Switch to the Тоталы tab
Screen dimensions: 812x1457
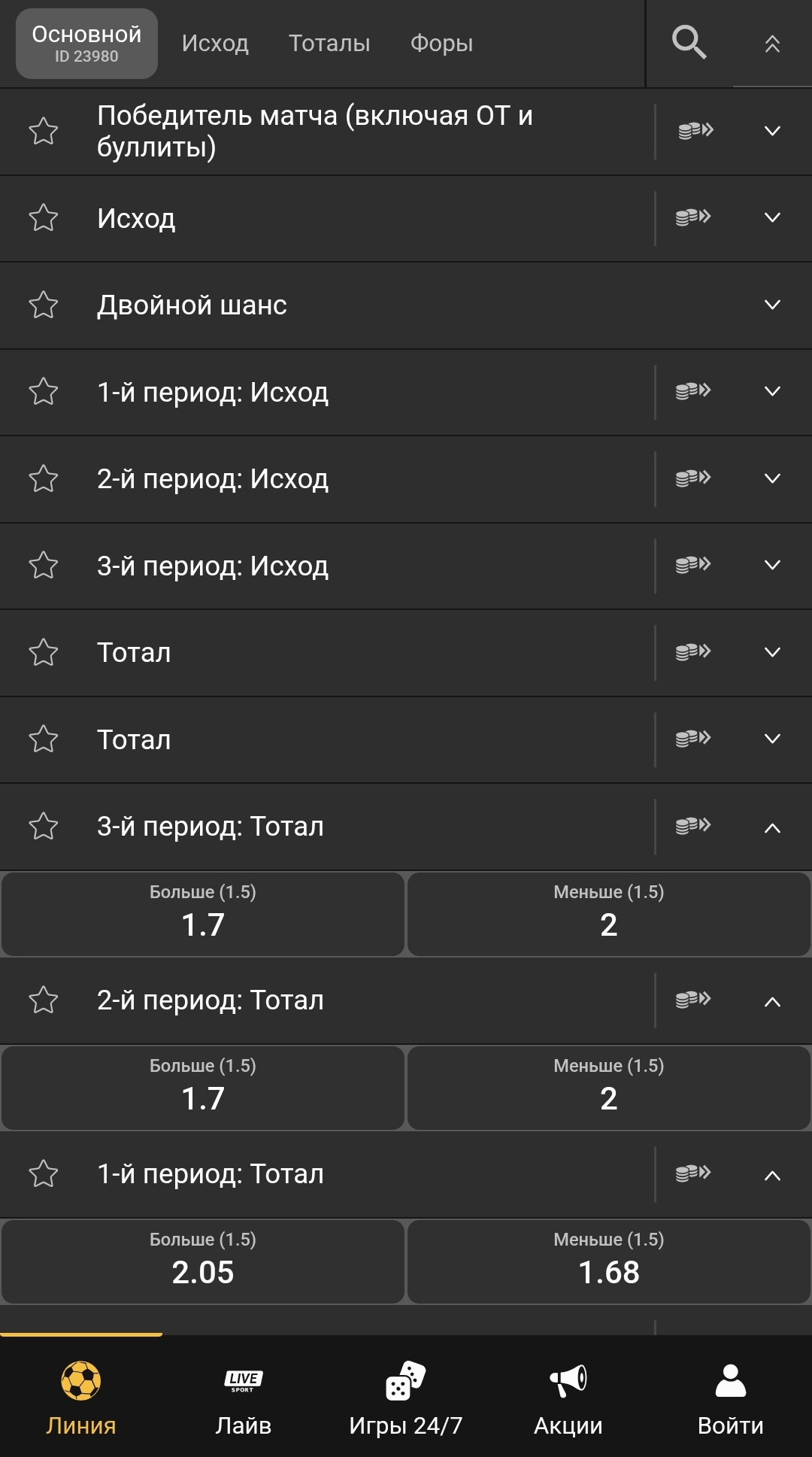329,43
